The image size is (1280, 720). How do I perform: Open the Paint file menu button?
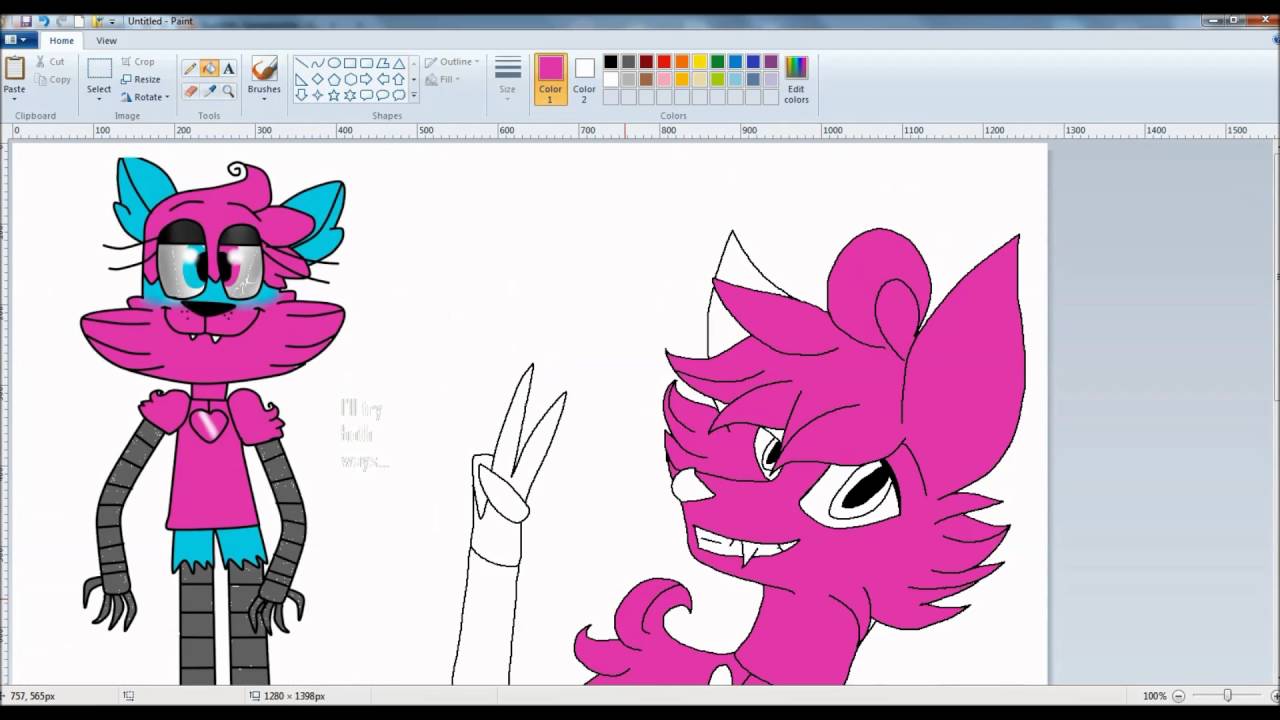pos(19,40)
